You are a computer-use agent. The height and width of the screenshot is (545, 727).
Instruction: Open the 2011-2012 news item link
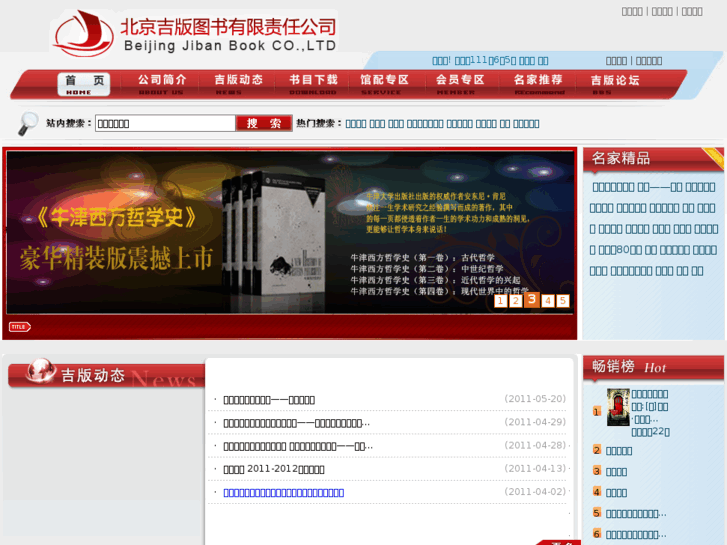point(274,469)
